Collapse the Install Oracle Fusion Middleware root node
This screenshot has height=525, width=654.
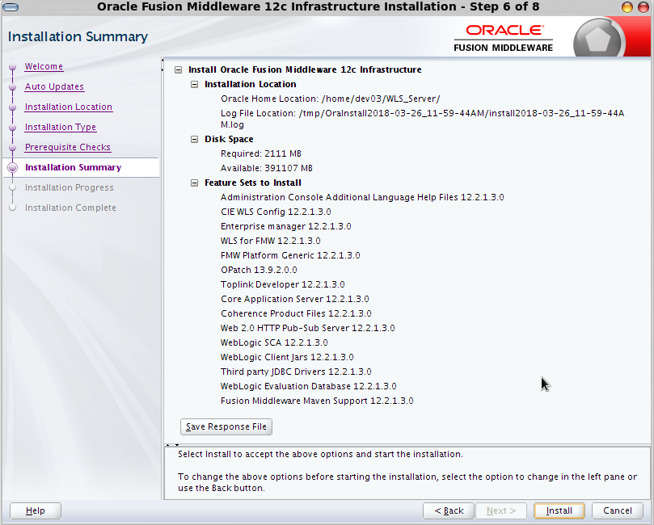coord(178,70)
